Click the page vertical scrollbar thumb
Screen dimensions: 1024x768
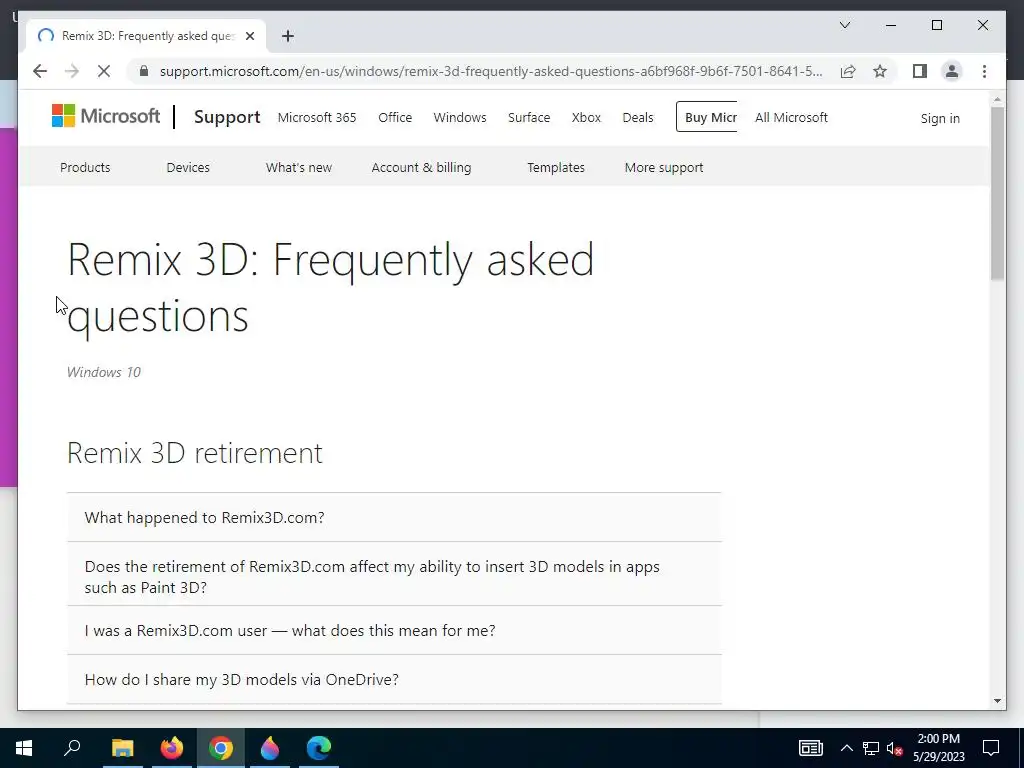coord(997,193)
